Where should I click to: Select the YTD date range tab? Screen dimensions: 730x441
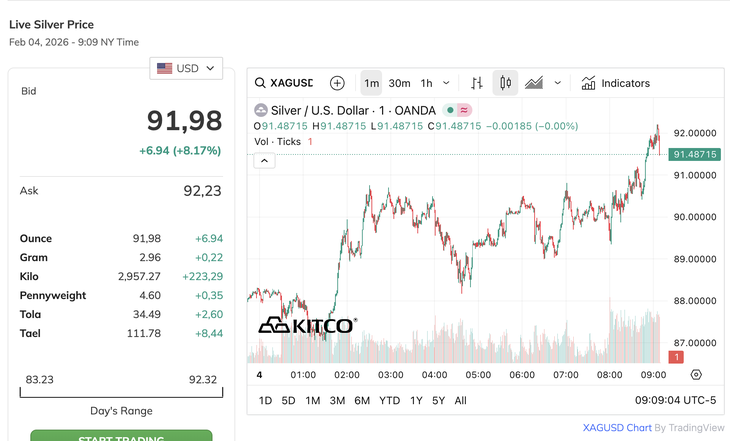pyautogui.click(x=390, y=400)
